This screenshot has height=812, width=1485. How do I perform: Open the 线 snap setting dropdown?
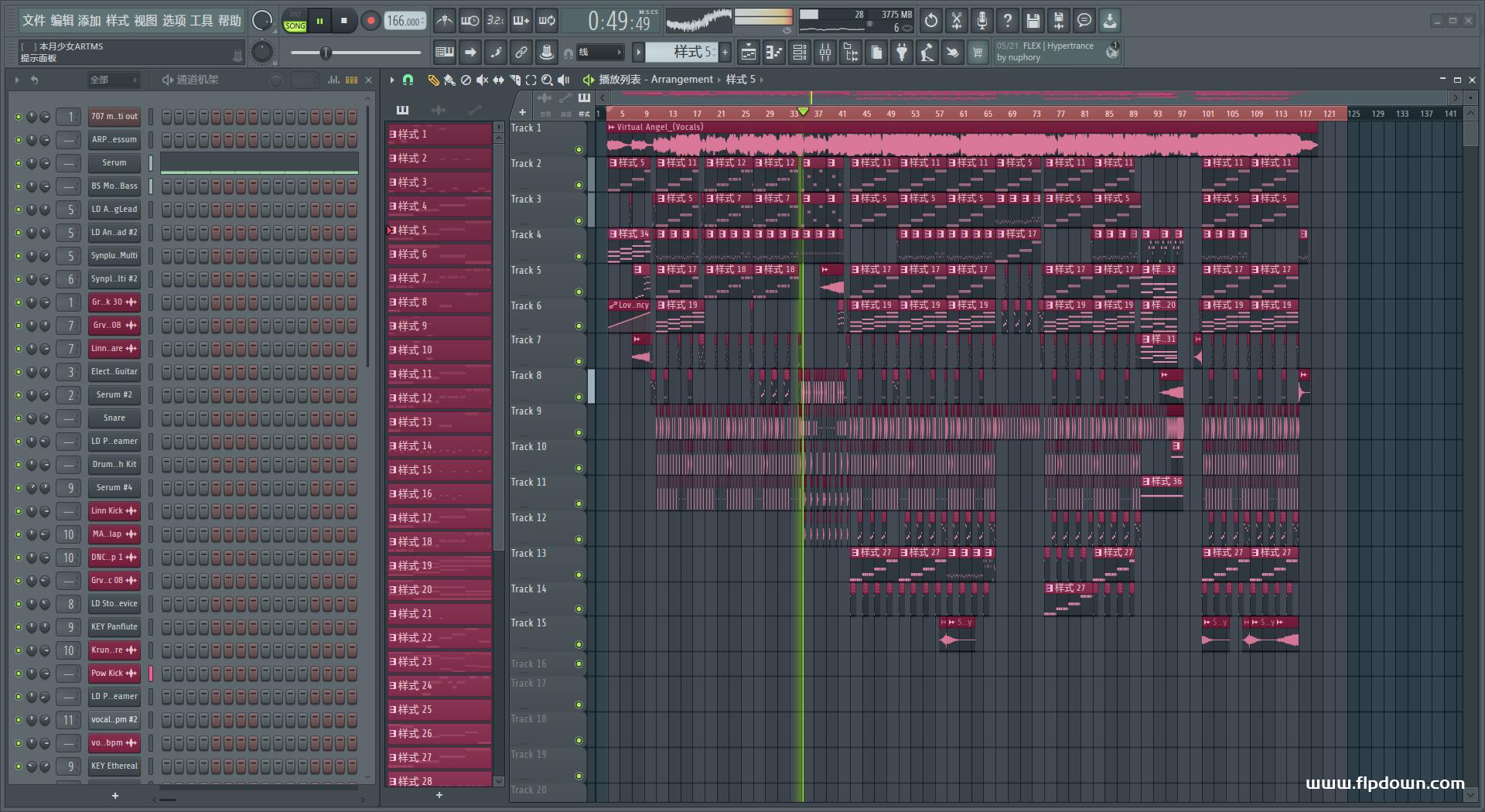click(x=600, y=53)
